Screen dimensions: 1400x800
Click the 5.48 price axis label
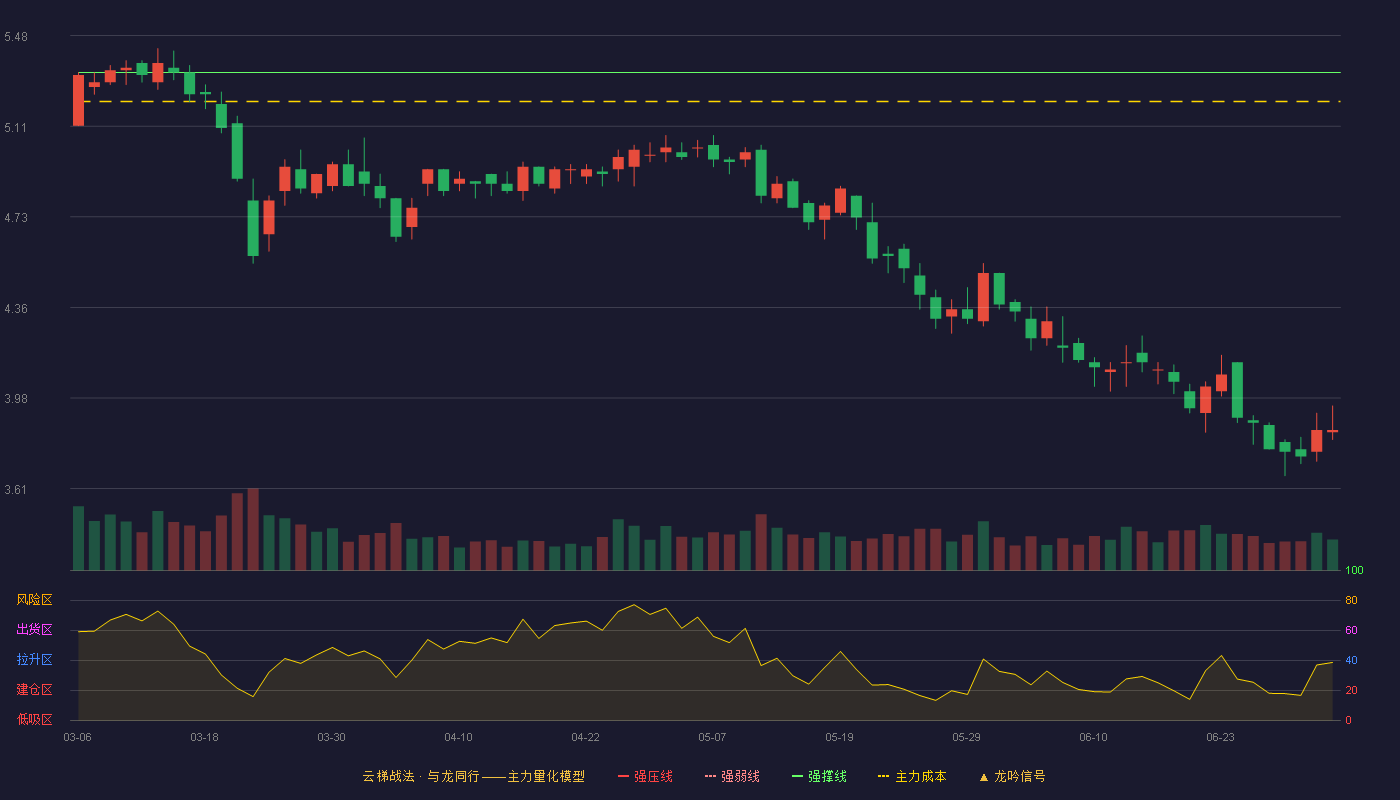pyautogui.click(x=16, y=37)
